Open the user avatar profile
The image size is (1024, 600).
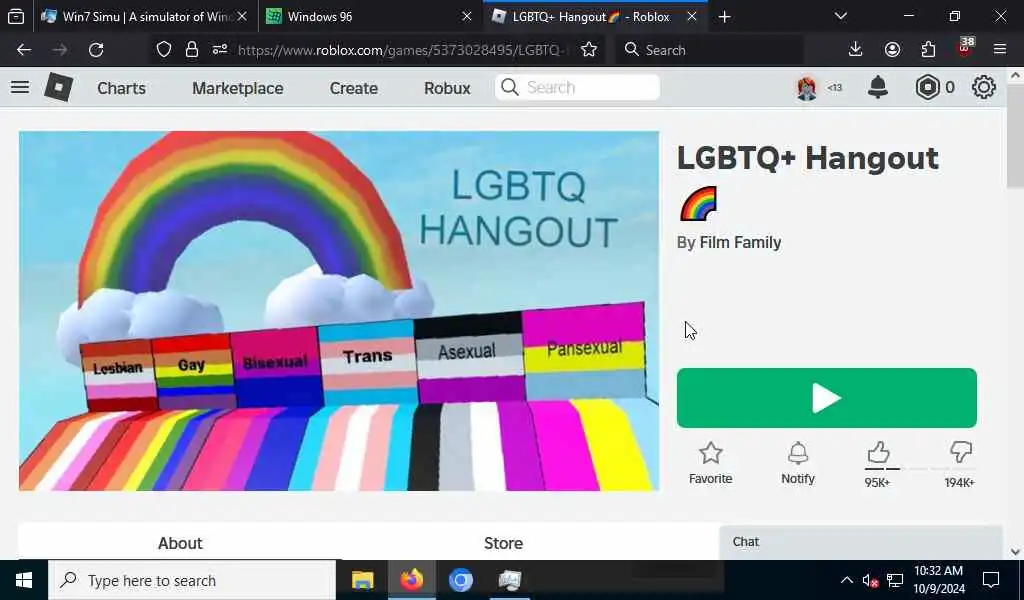click(x=807, y=87)
